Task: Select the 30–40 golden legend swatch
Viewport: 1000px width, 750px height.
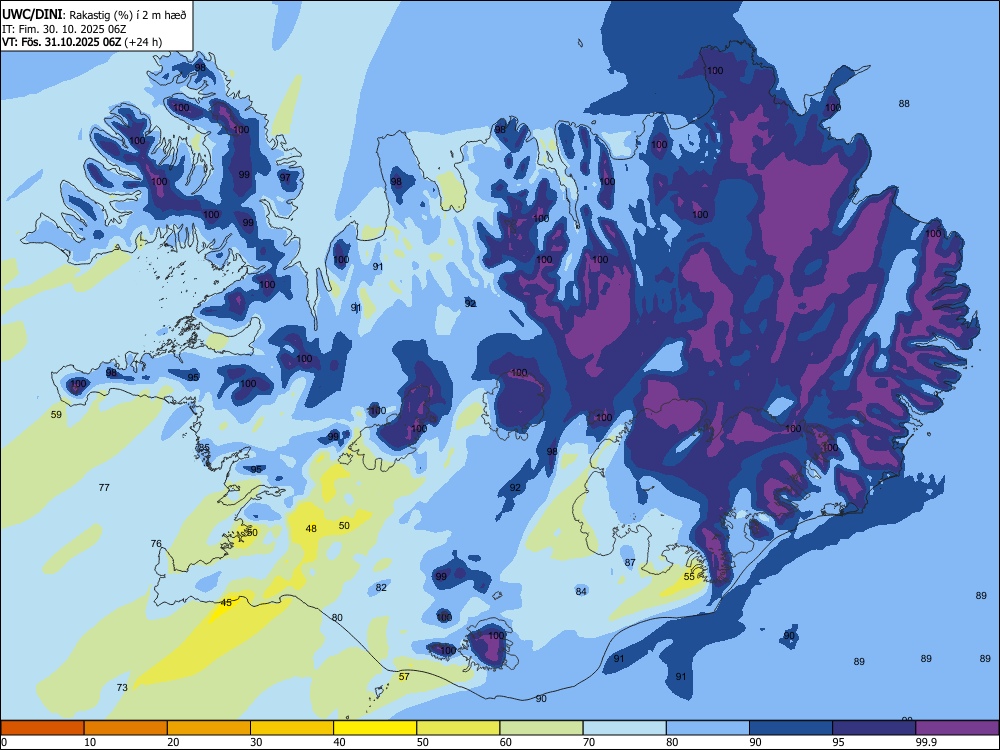Action: click(x=292, y=728)
